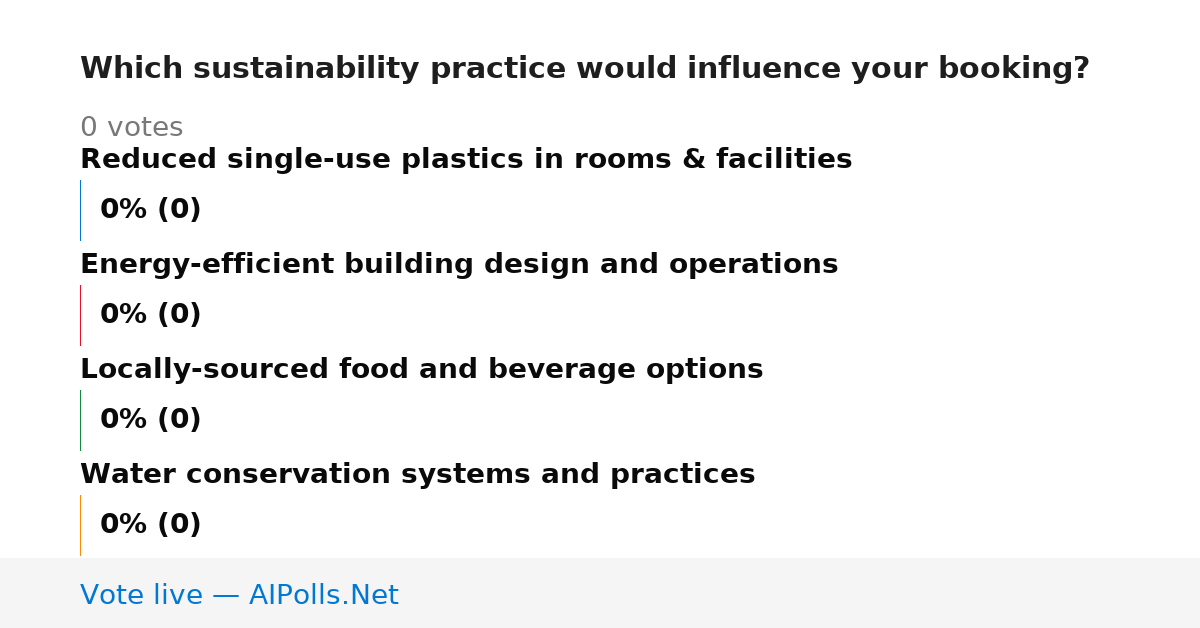Click the gray footer banner area
Screen dimensions: 1200x628
click(x=600, y=593)
